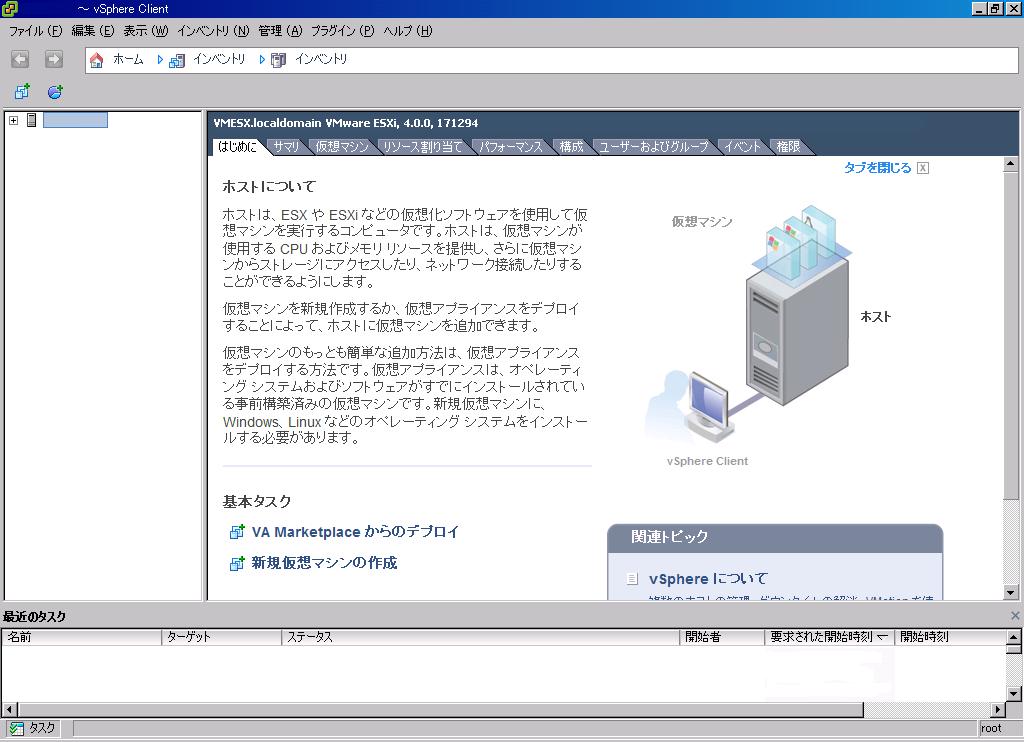Click the 開始者 column header
Image resolution: width=1024 pixels, height=742 pixels.
coord(722,637)
